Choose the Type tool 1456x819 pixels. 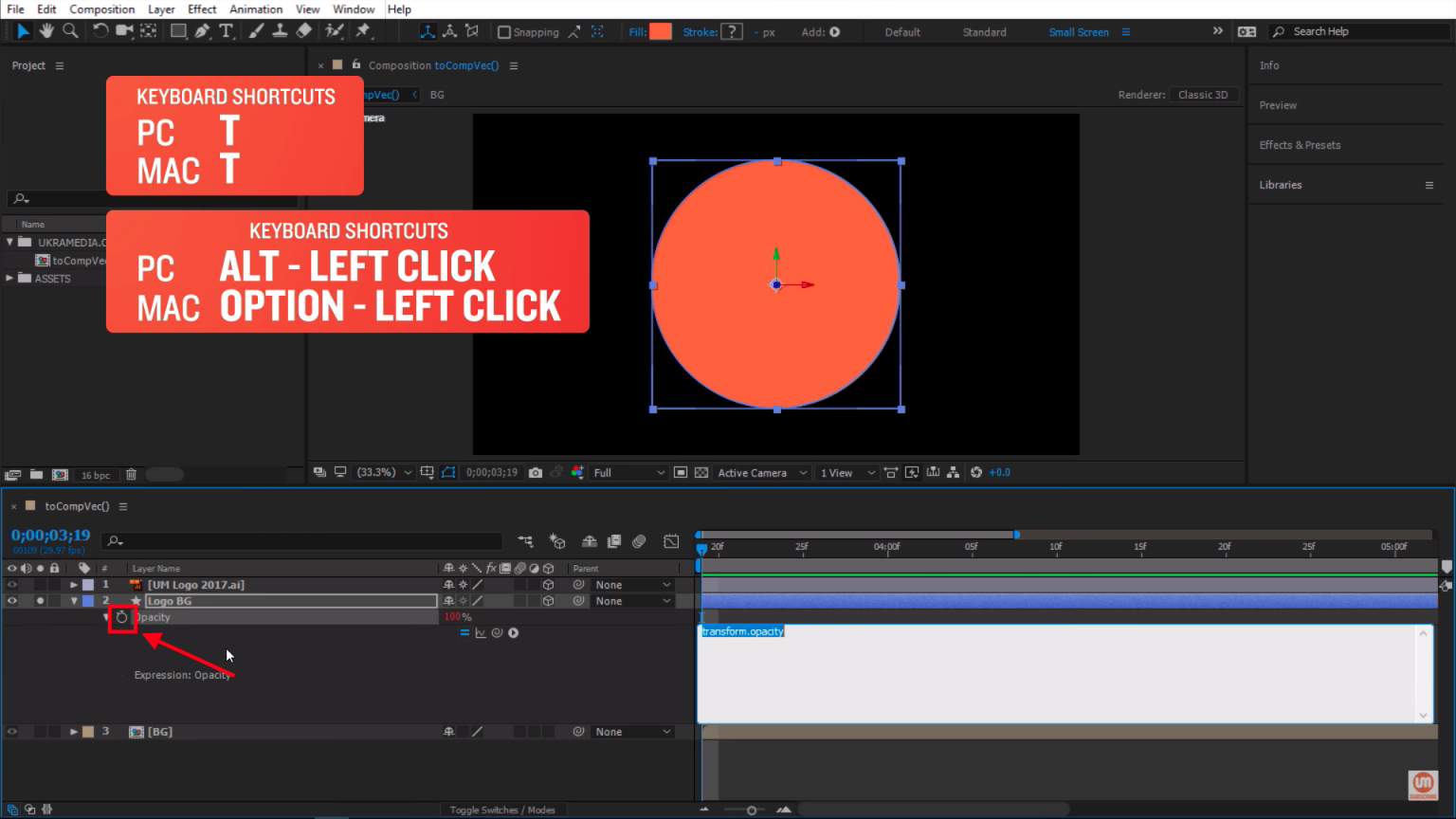click(x=226, y=31)
